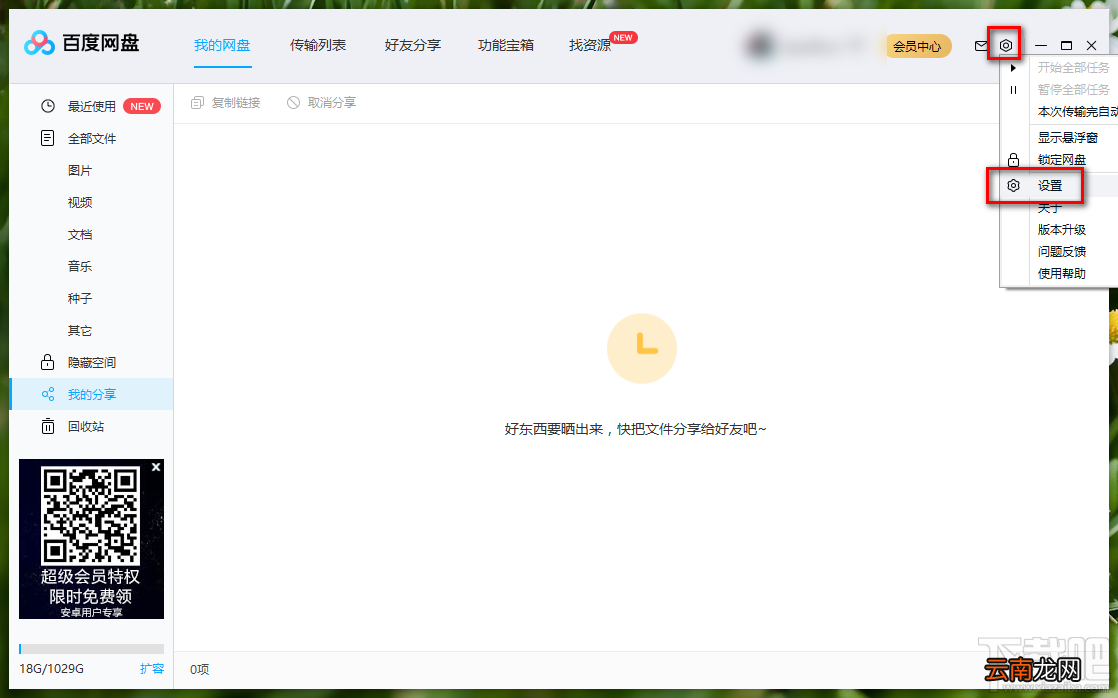Viewport: 1118px width, 698px height.
Task: Click the share icon beside 我的分享
Action: 48,394
